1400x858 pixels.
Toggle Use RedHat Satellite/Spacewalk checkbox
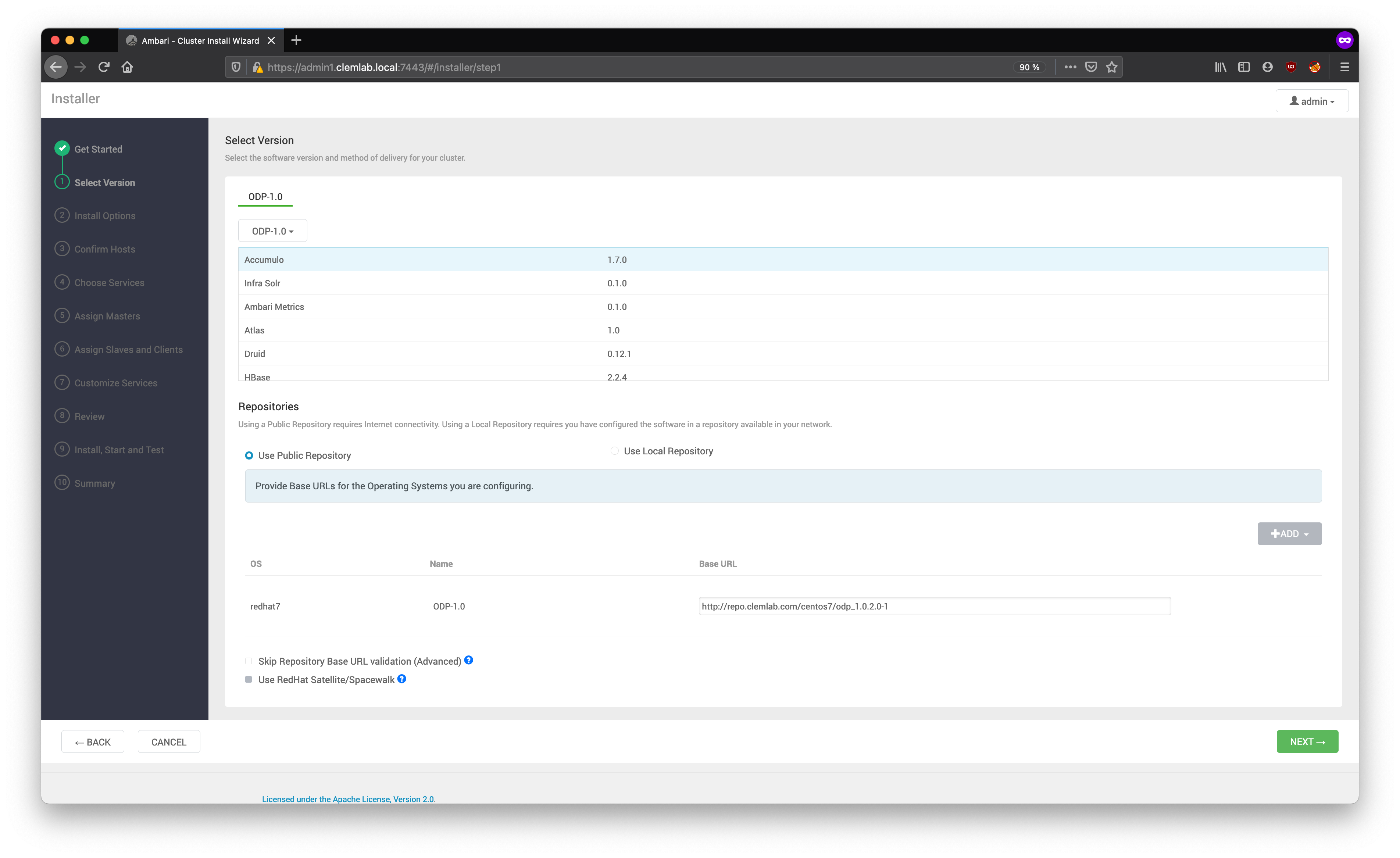(248, 680)
